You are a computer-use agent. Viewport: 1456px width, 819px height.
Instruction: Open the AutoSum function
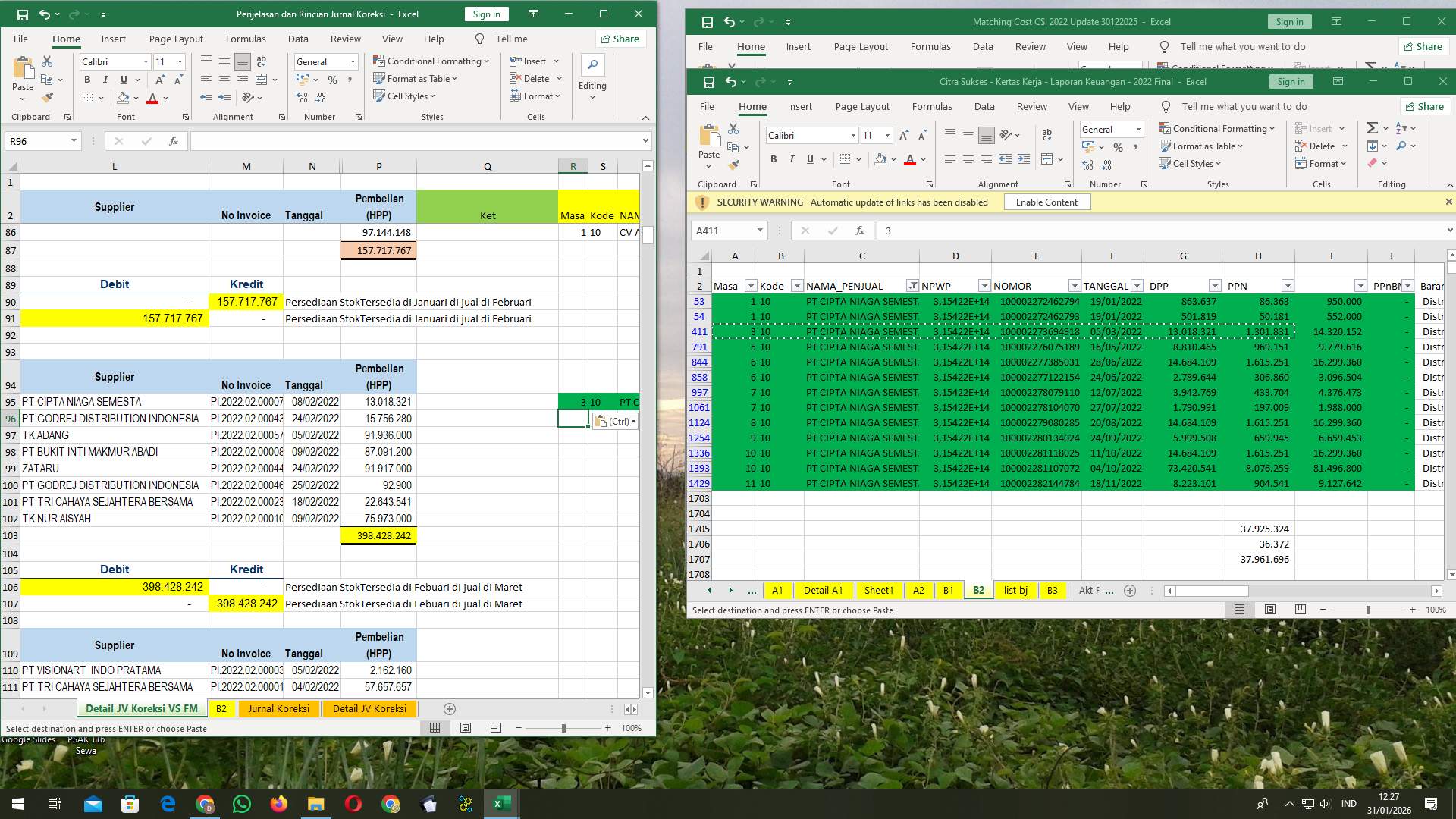coord(1373,128)
